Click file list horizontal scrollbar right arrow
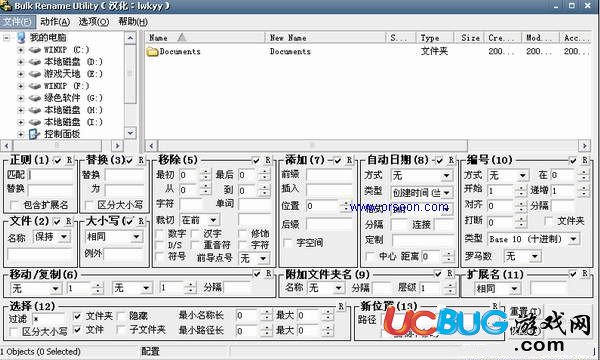Screen dimensions: 600x360 584,146
